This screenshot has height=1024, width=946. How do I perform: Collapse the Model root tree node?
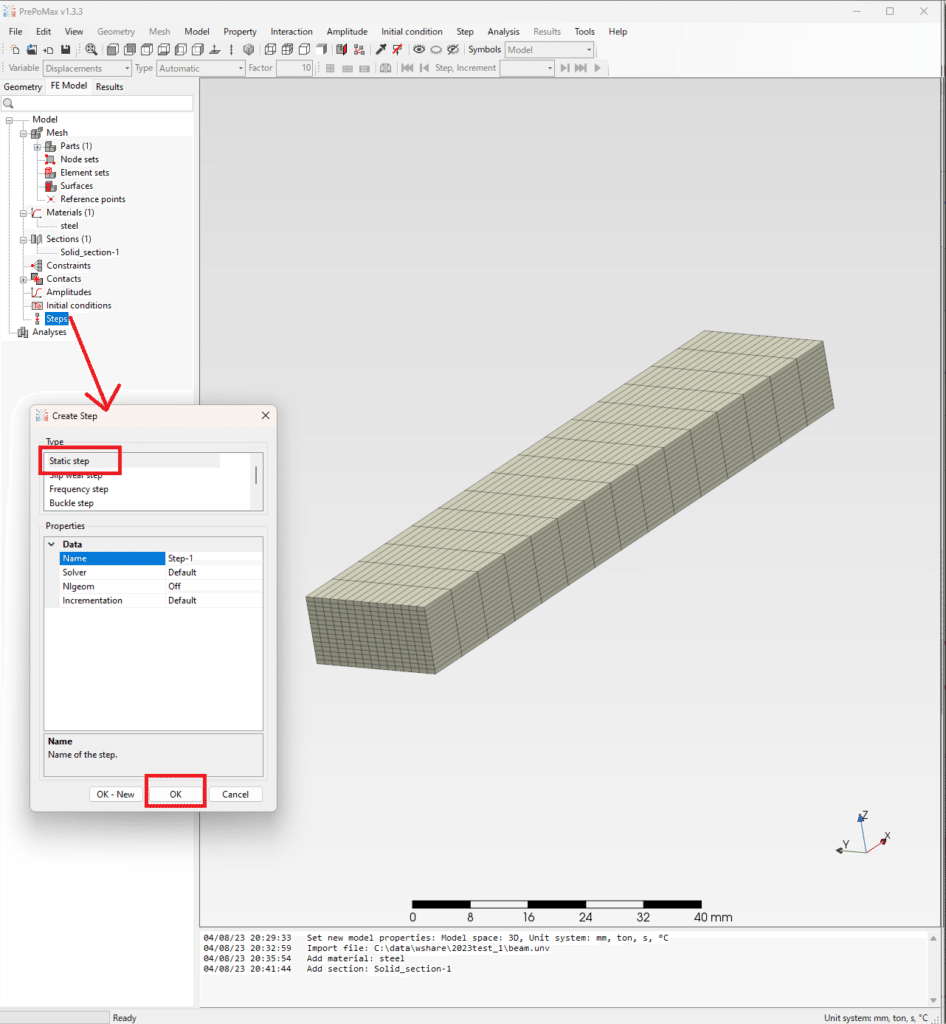[x=9, y=120]
